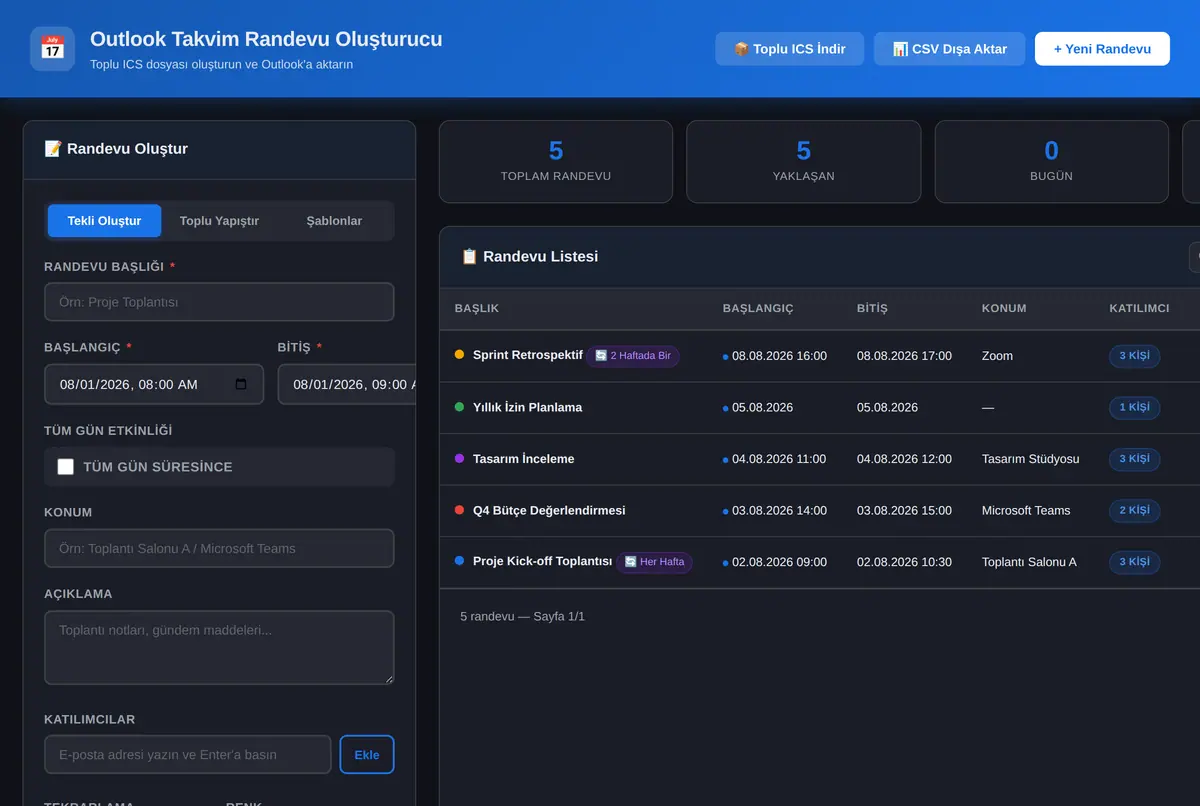
Task: Open the Şablonlar tab
Action: [334, 221]
